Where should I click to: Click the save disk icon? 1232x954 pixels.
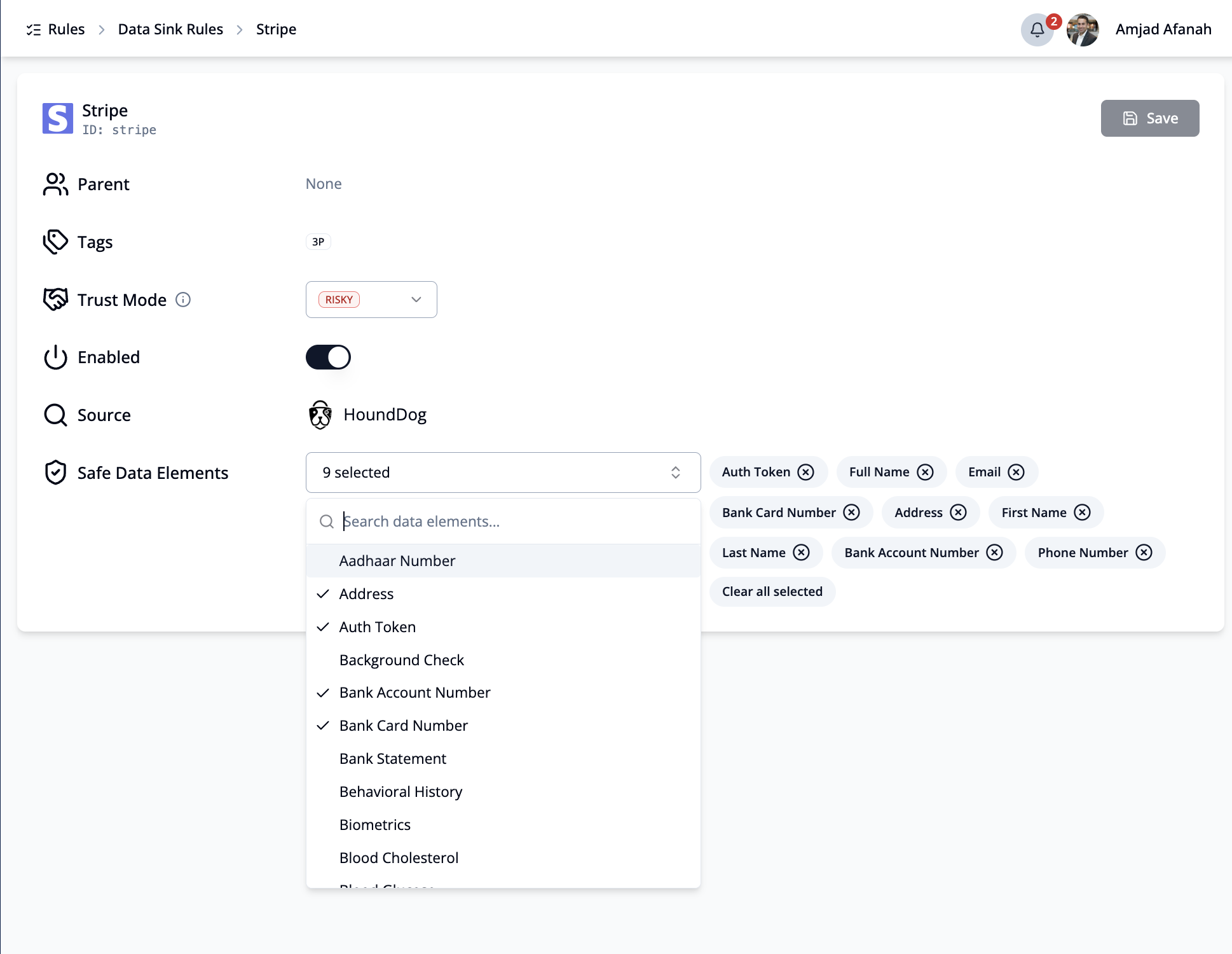(1130, 118)
